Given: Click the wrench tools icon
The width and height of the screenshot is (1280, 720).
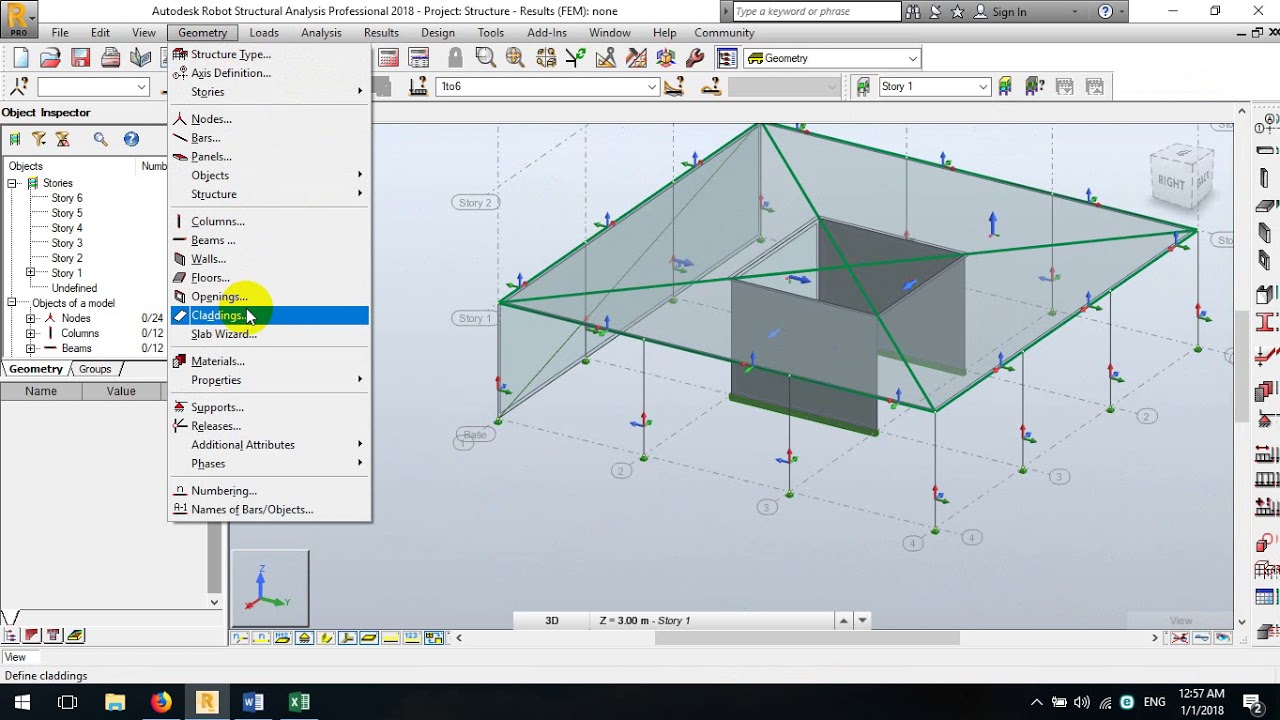Looking at the screenshot, I should click(695, 58).
